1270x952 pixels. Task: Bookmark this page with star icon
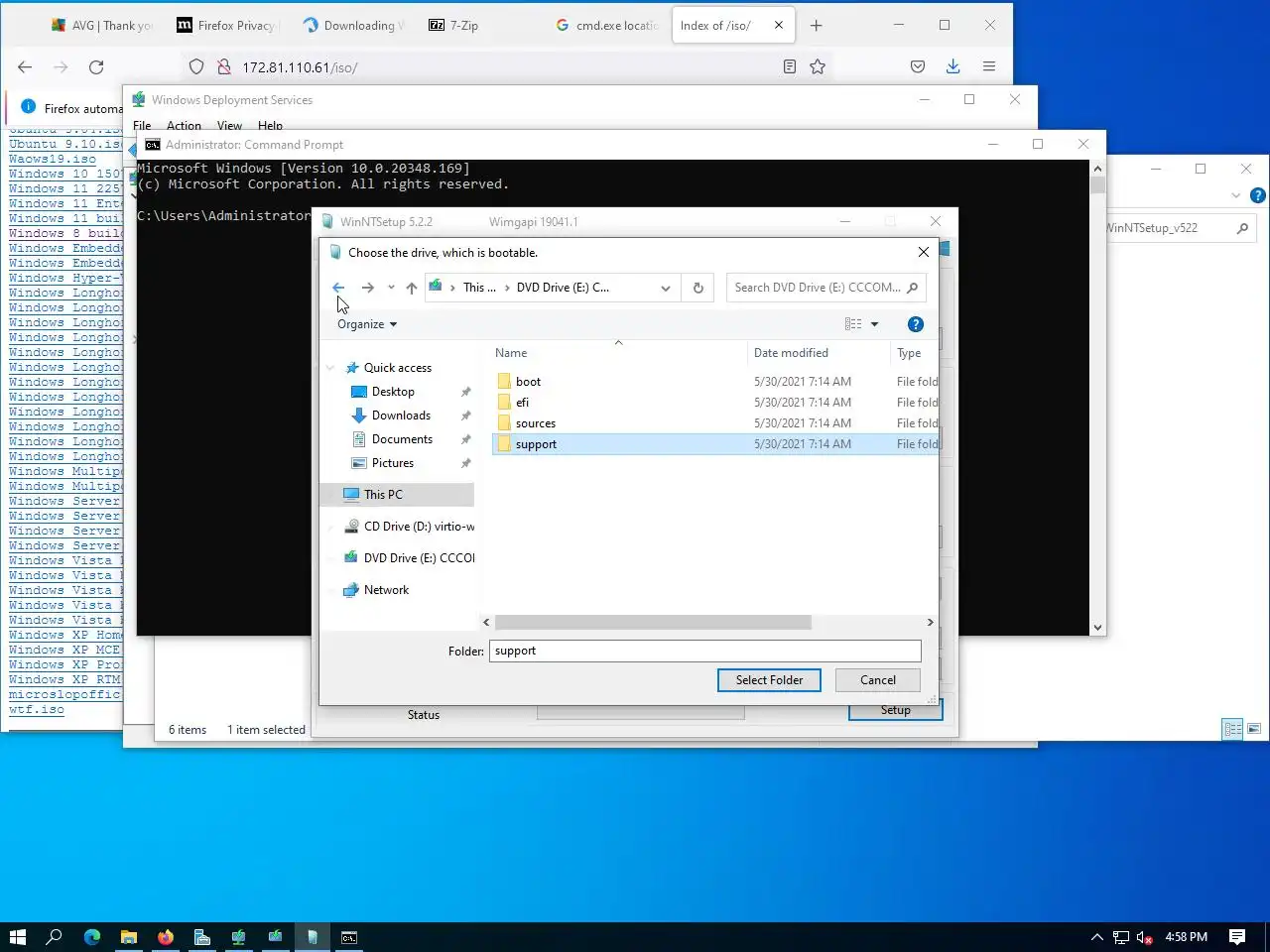[x=818, y=67]
